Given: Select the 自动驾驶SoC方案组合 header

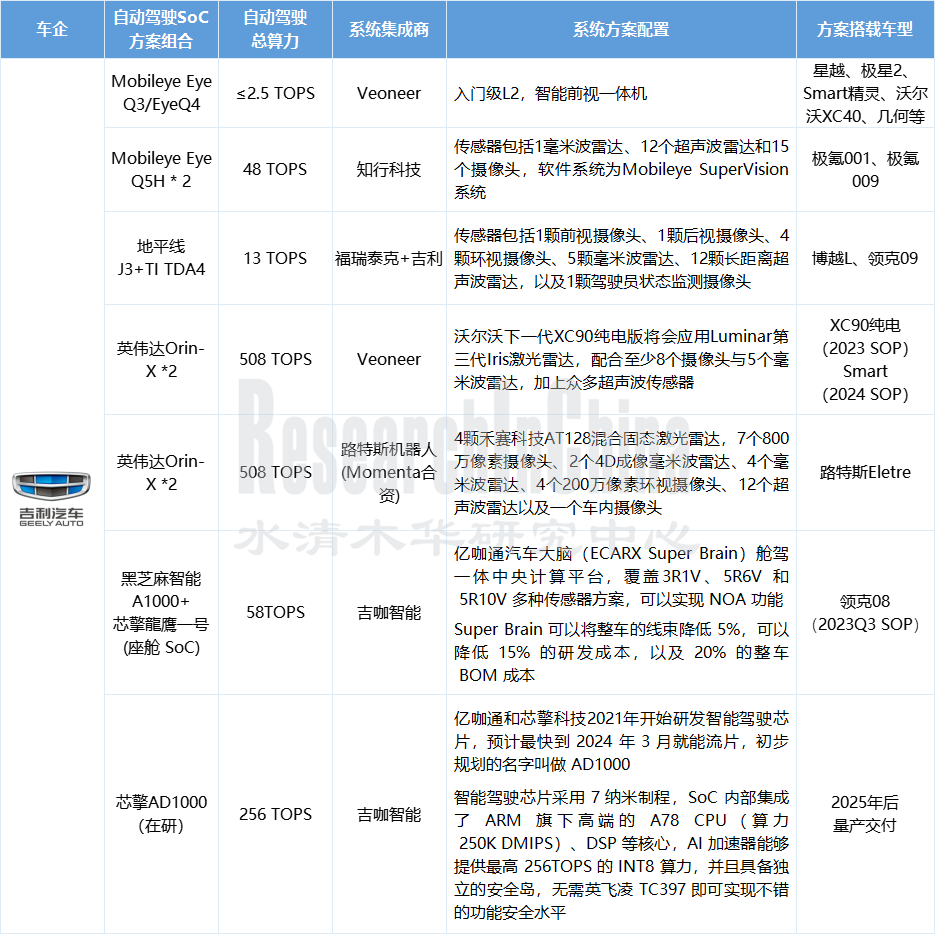Looking at the screenshot, I should tap(161, 29).
